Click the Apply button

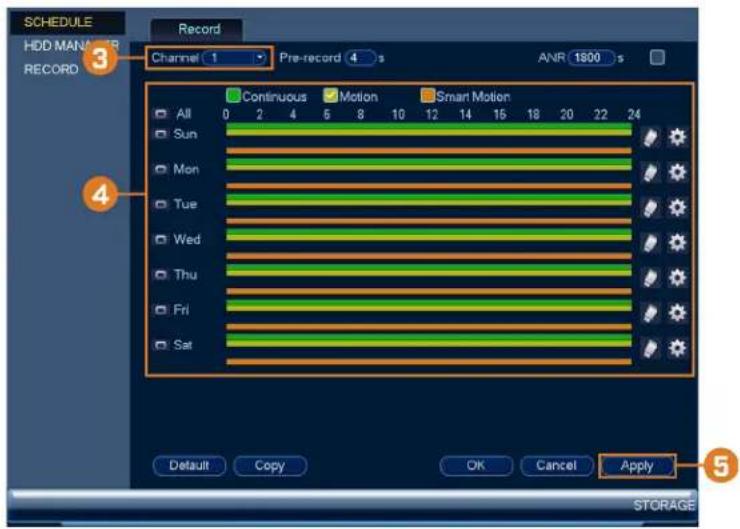637,466
